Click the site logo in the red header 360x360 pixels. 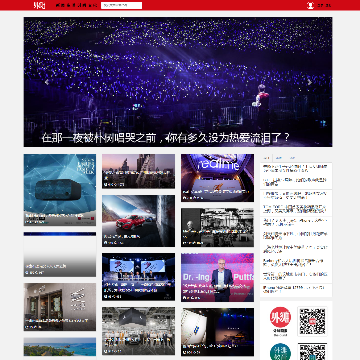click(x=39, y=5)
